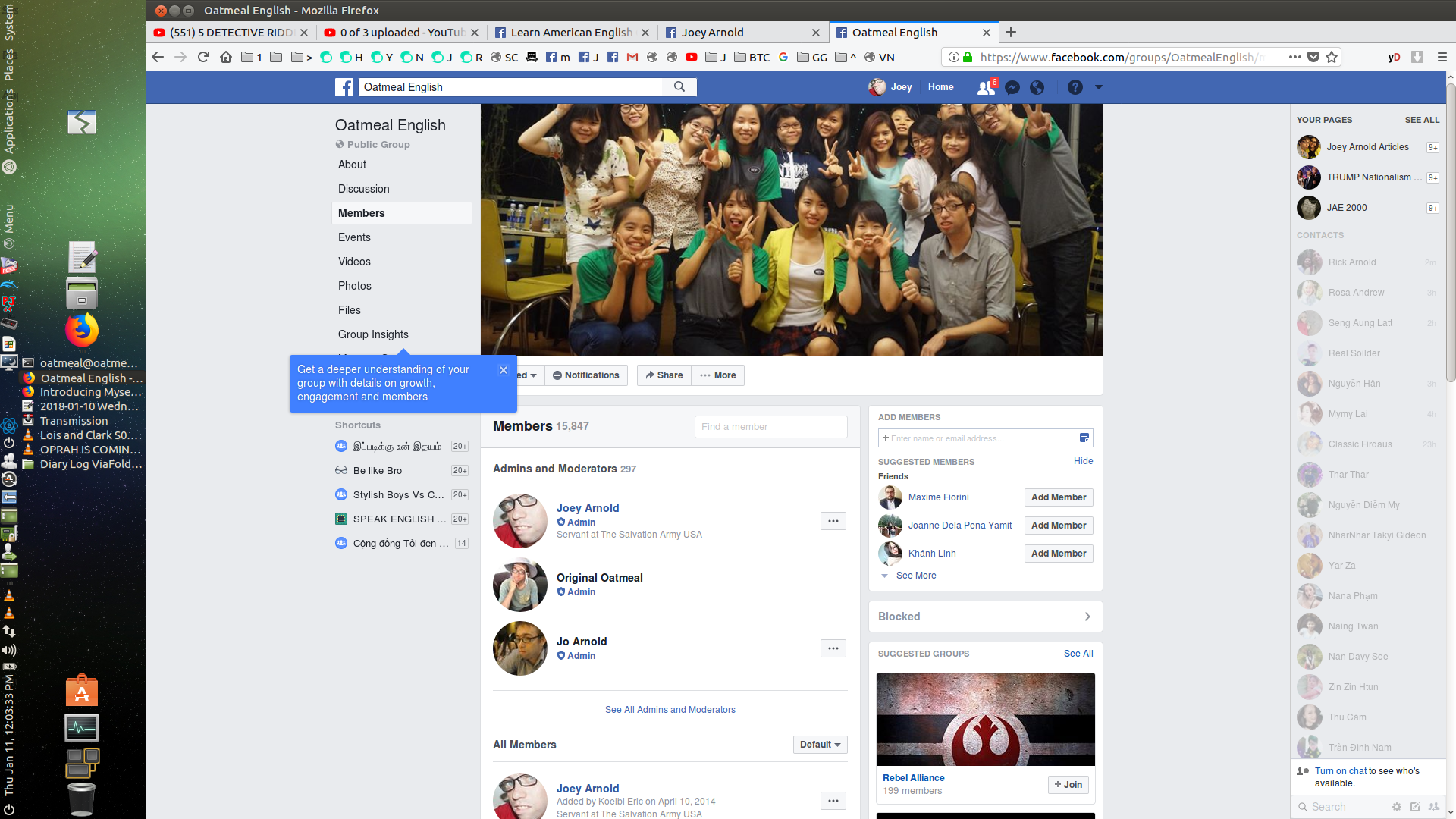This screenshot has width=1456, height=819.
Task: Open SPEAK ENGLISH shortcut
Action: [402, 519]
